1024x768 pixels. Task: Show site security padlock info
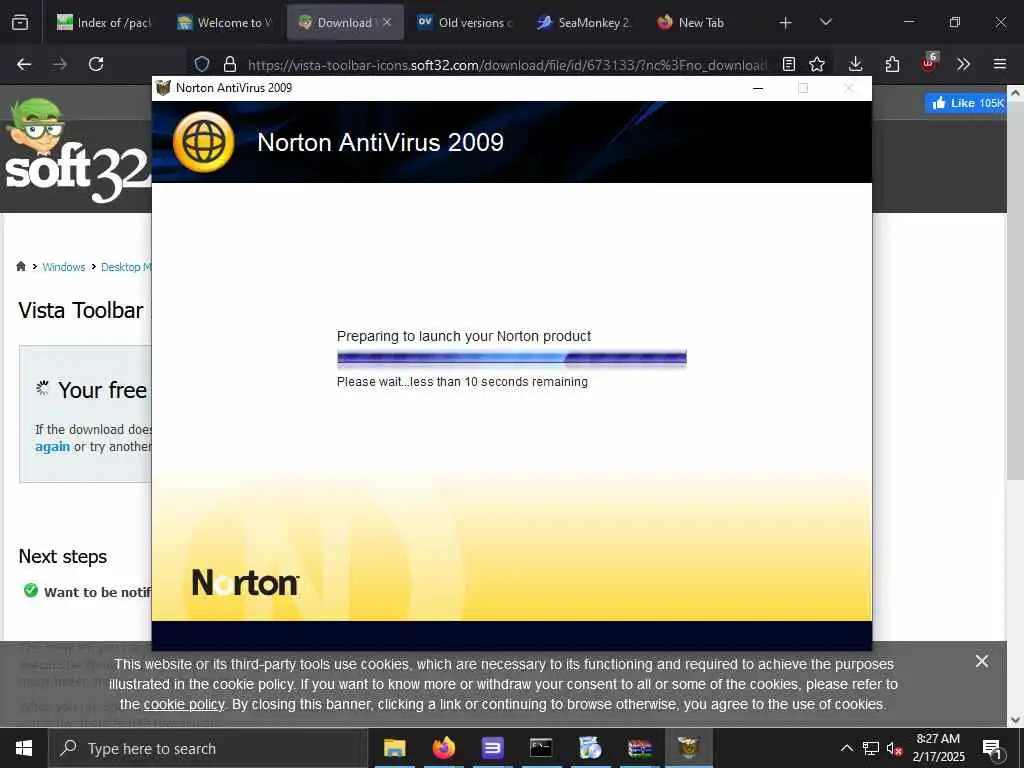tap(229, 64)
